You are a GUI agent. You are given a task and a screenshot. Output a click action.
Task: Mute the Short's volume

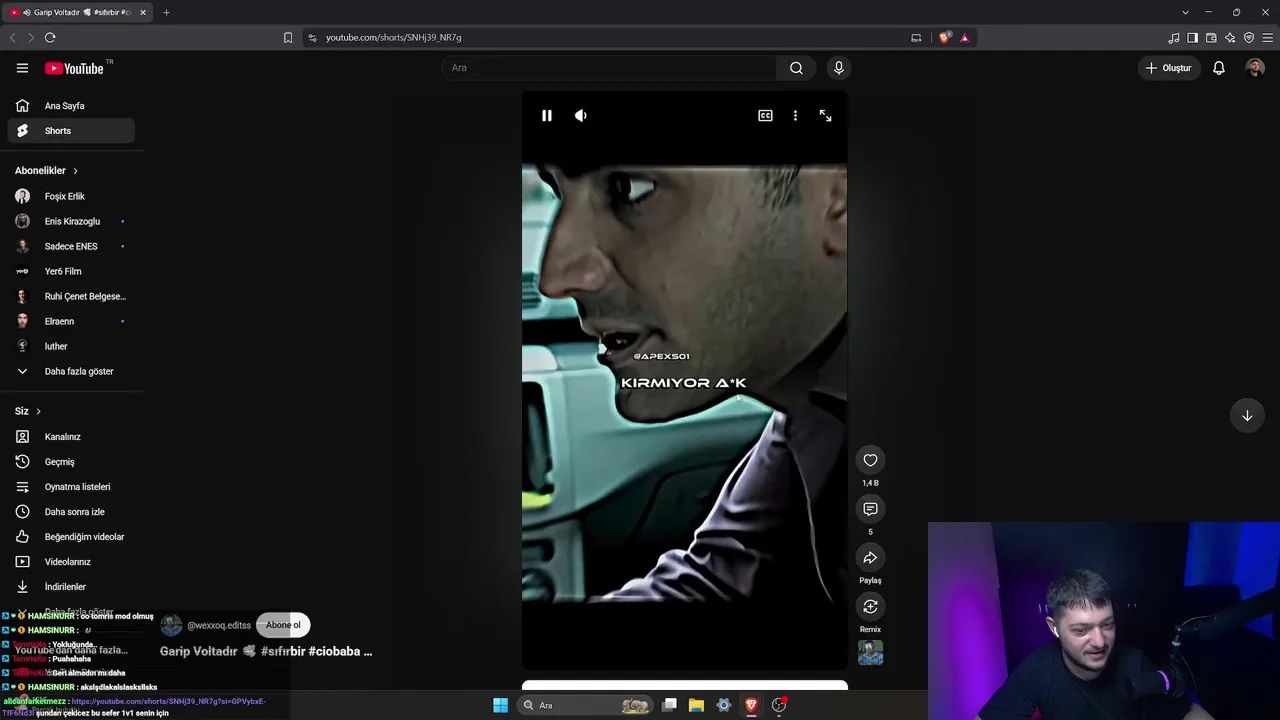click(x=581, y=116)
